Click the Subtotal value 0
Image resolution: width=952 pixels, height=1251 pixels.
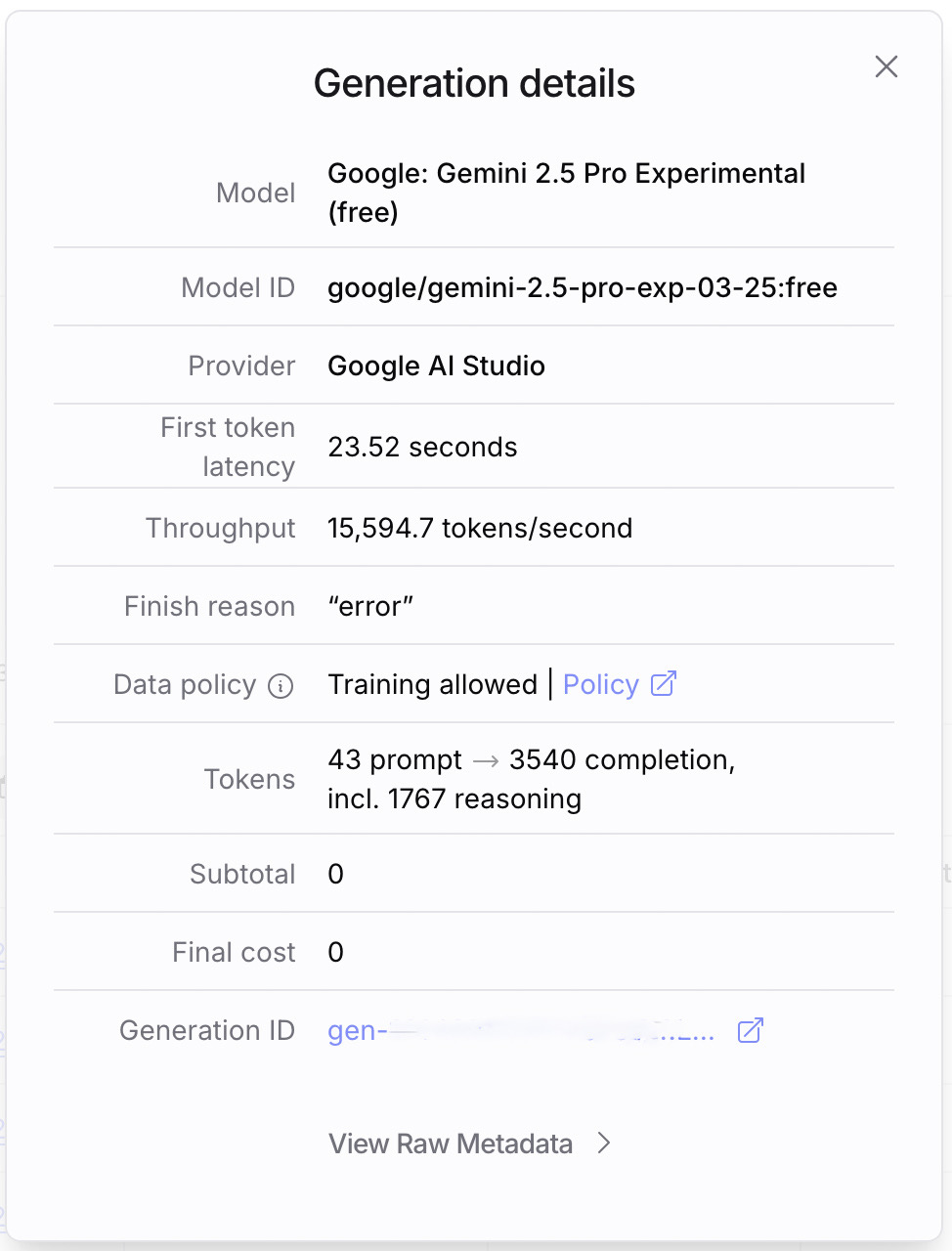335,874
